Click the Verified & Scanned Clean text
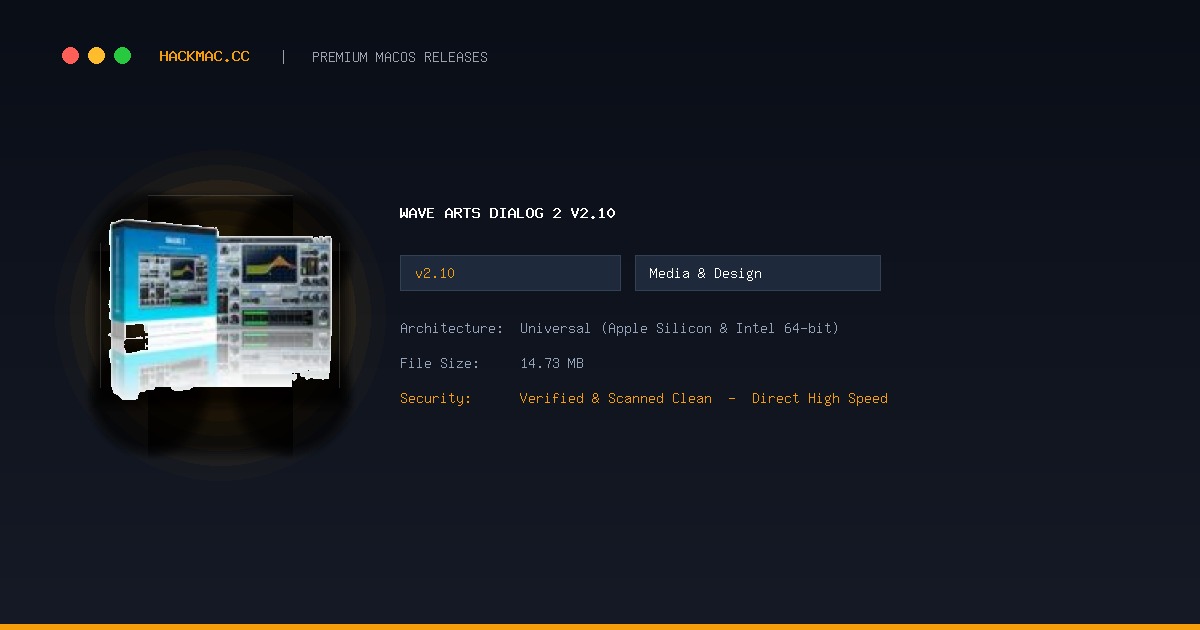 pos(616,398)
